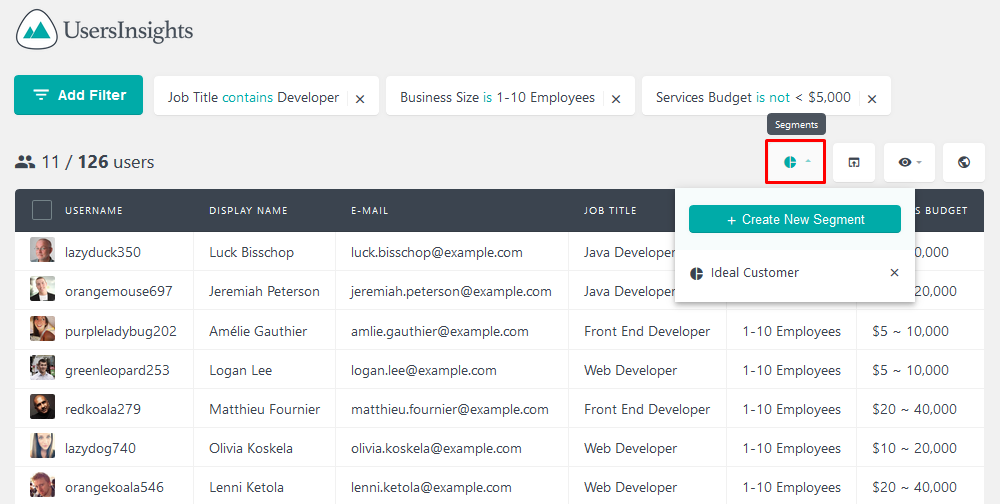Image resolution: width=1000 pixels, height=504 pixels.
Task: Delete the Ideal Customer segment
Action: [894, 272]
